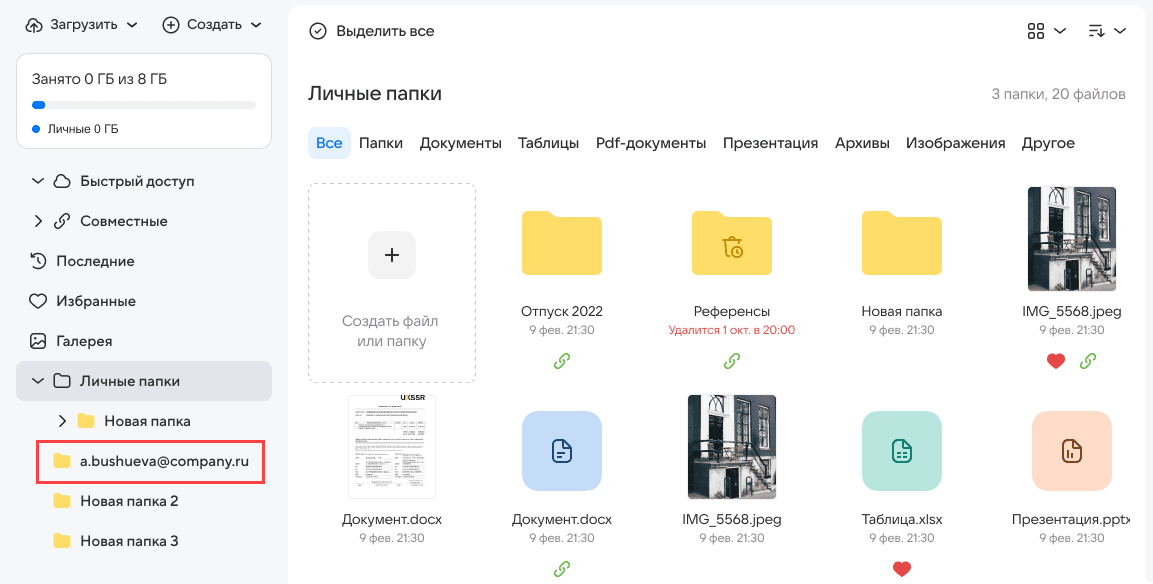
Task: Open the Документ.docx scanned page thumbnail
Action: pos(392,447)
